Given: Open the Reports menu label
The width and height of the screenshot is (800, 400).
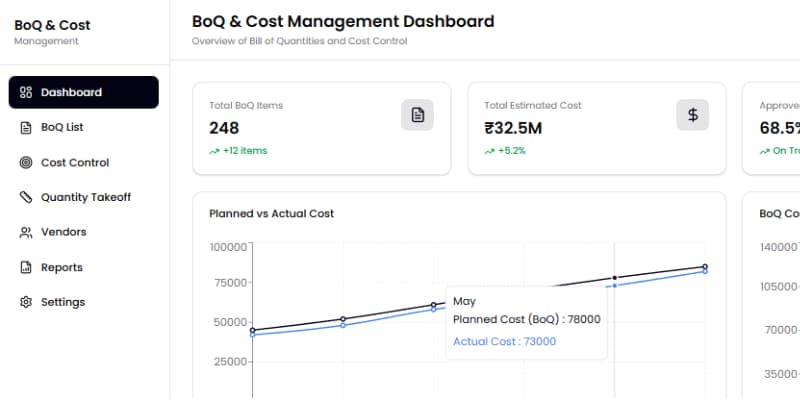Looking at the screenshot, I should [x=61, y=267].
